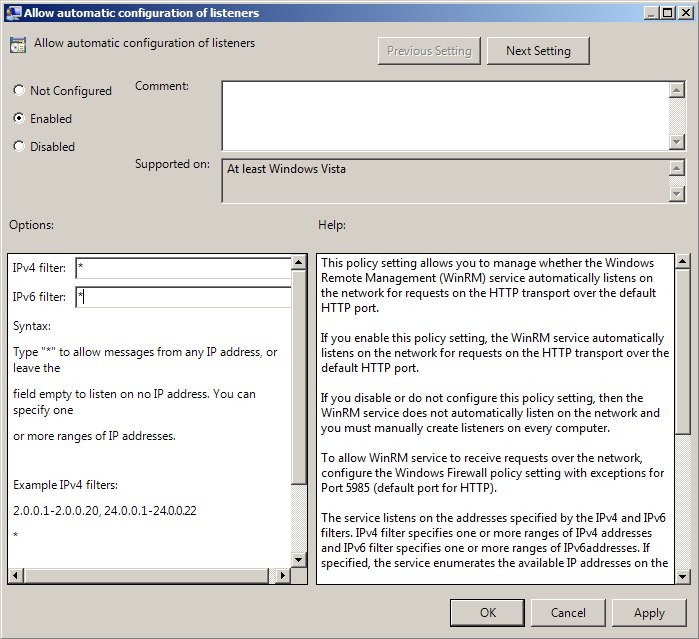The width and height of the screenshot is (699, 639).
Task: Click Supported on scroll up arrow
Action: 677,168
